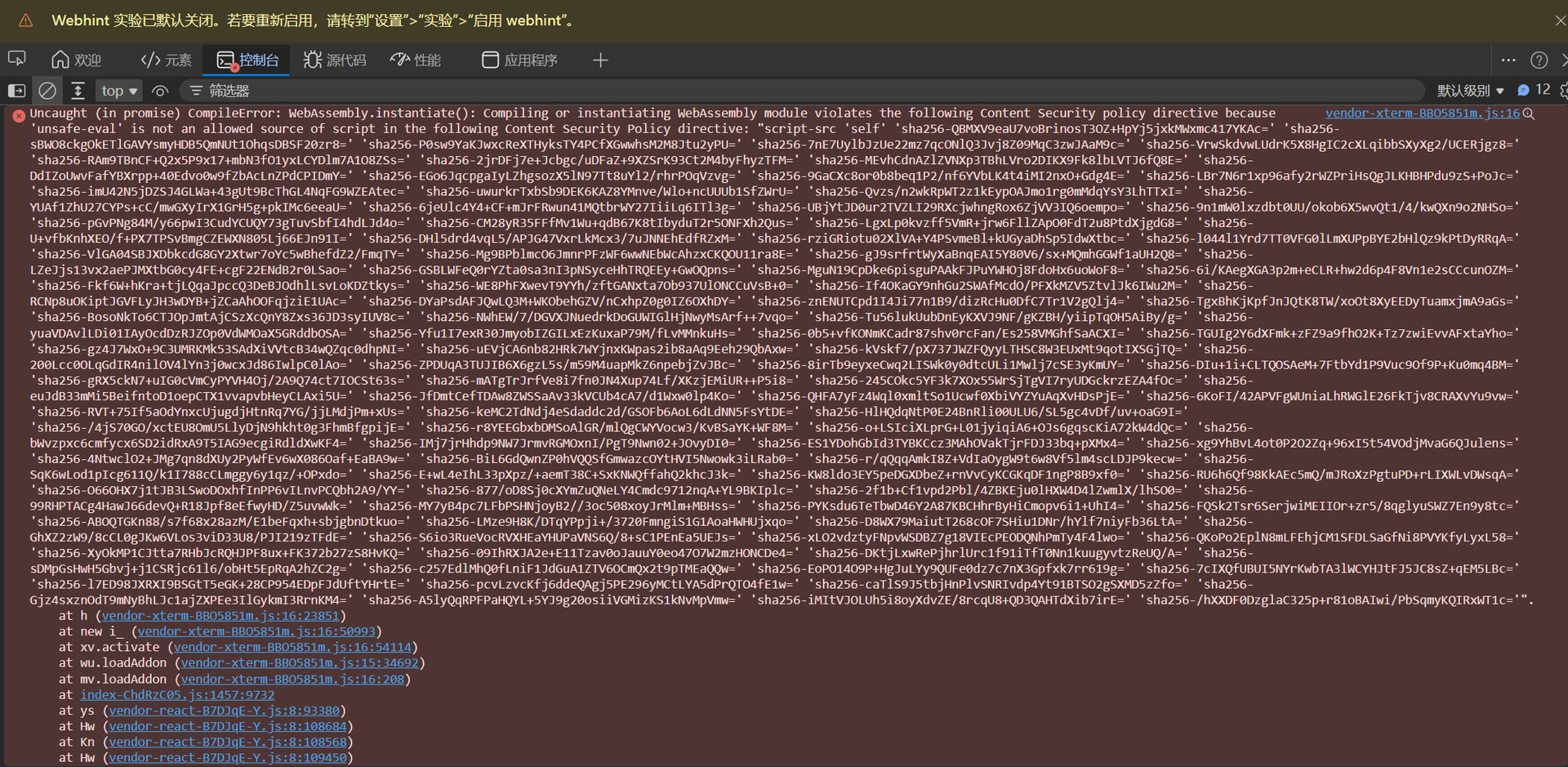Open index-ChdRzC05.js:1457:9732 link

pos(177,694)
